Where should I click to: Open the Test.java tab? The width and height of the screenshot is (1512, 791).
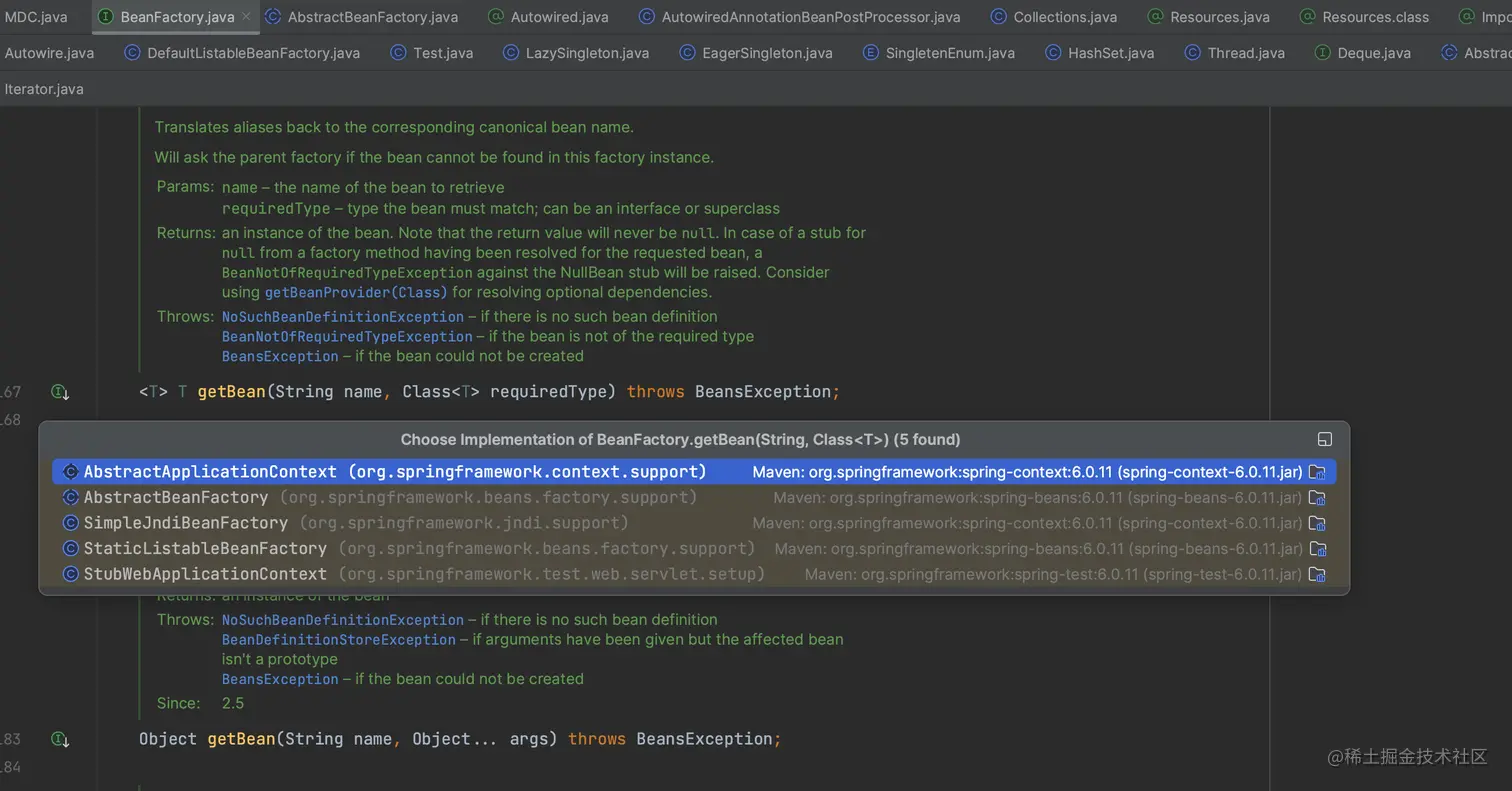(432, 53)
